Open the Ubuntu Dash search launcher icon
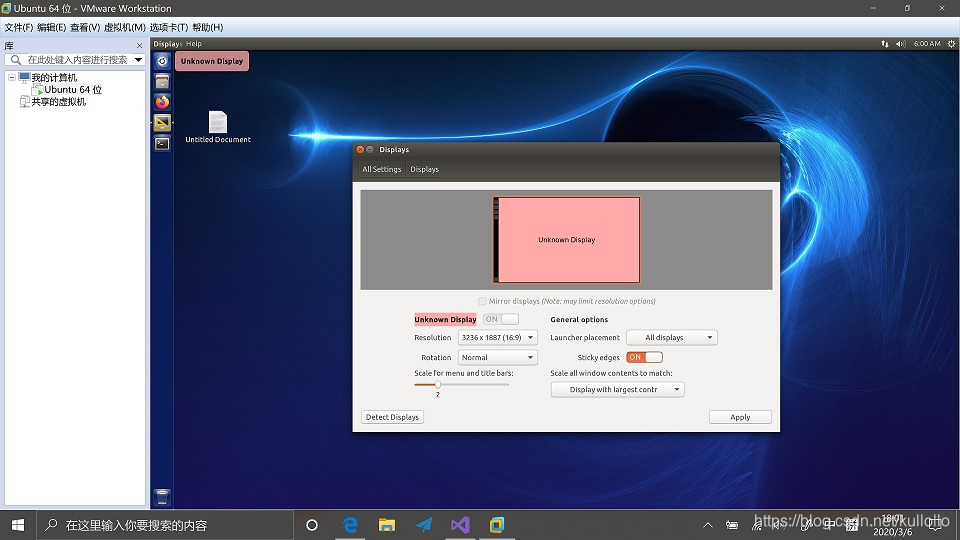Image resolution: width=960 pixels, height=540 pixels. [162, 61]
